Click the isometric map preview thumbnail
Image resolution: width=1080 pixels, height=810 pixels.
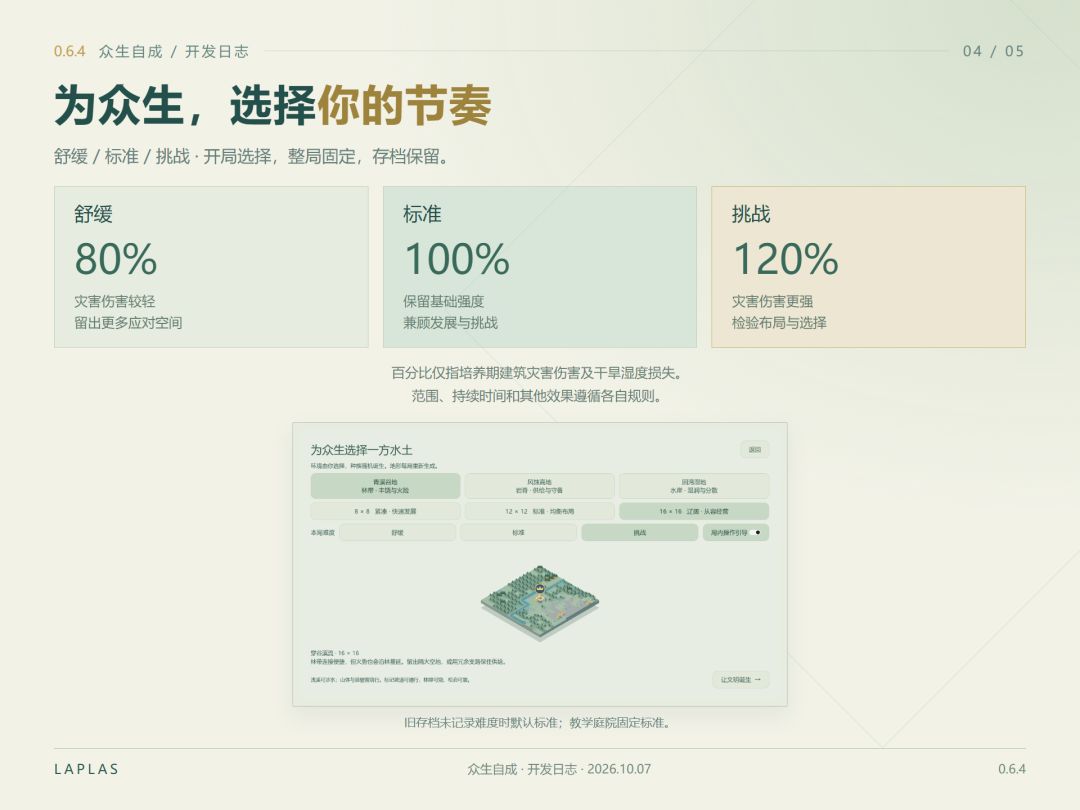coord(540,603)
